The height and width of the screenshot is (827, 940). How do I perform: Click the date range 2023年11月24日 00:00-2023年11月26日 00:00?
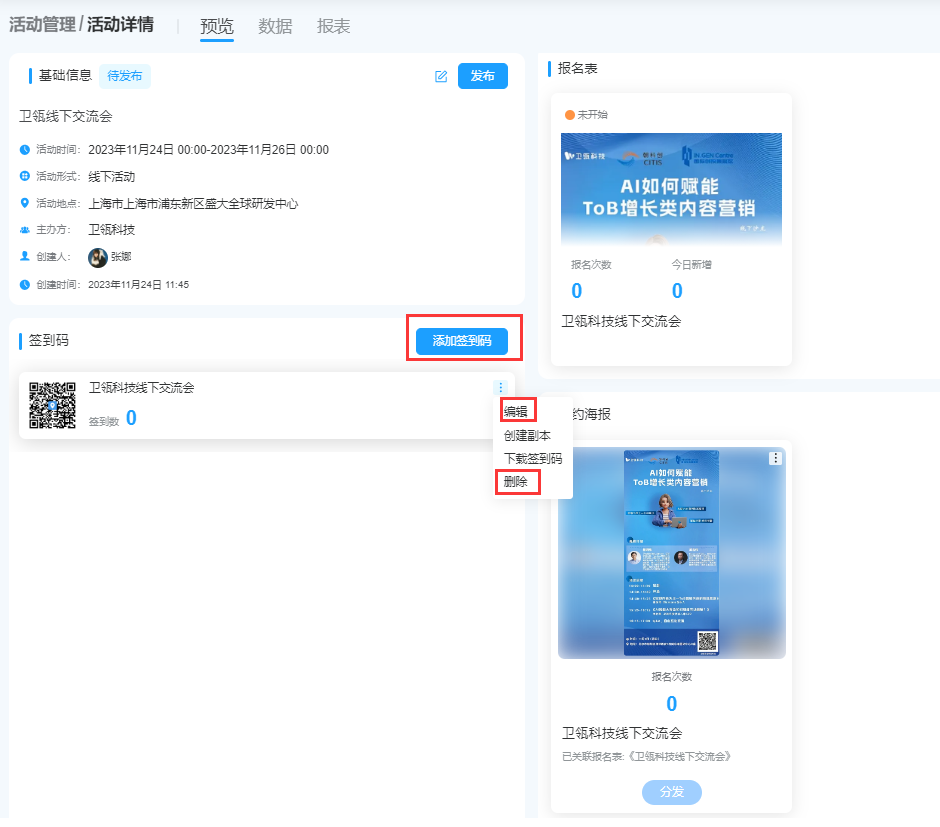tap(209, 150)
